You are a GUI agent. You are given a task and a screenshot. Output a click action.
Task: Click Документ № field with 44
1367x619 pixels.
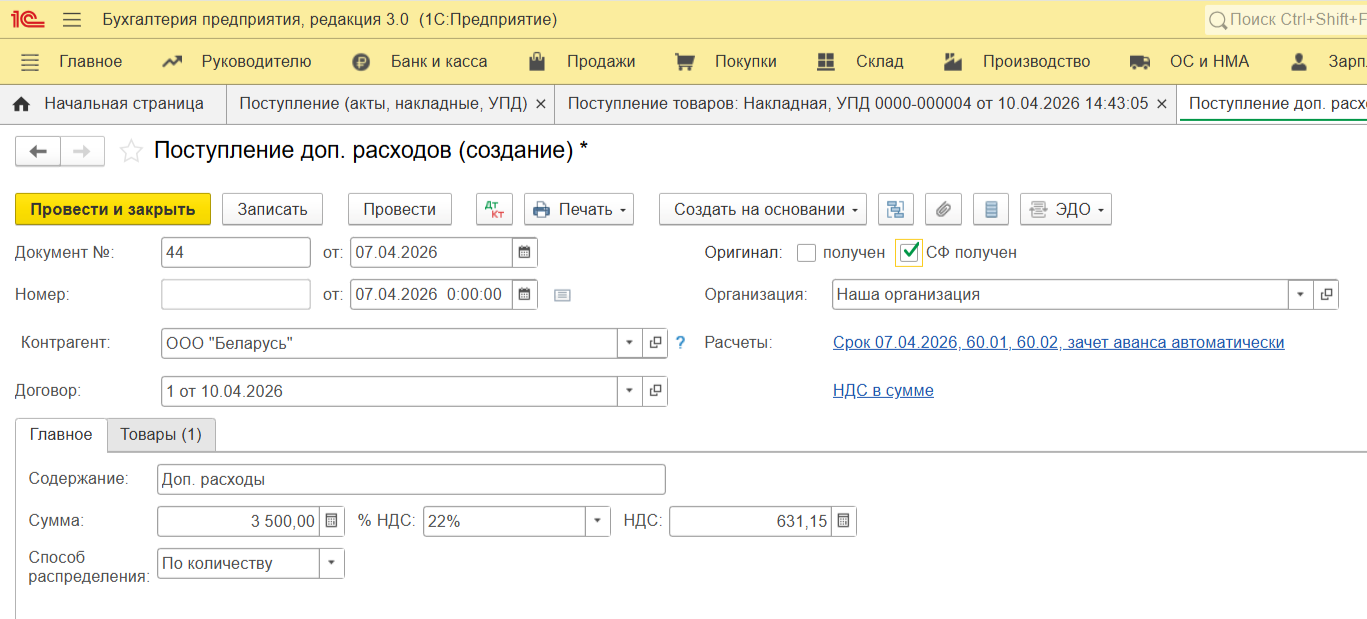(x=236, y=252)
